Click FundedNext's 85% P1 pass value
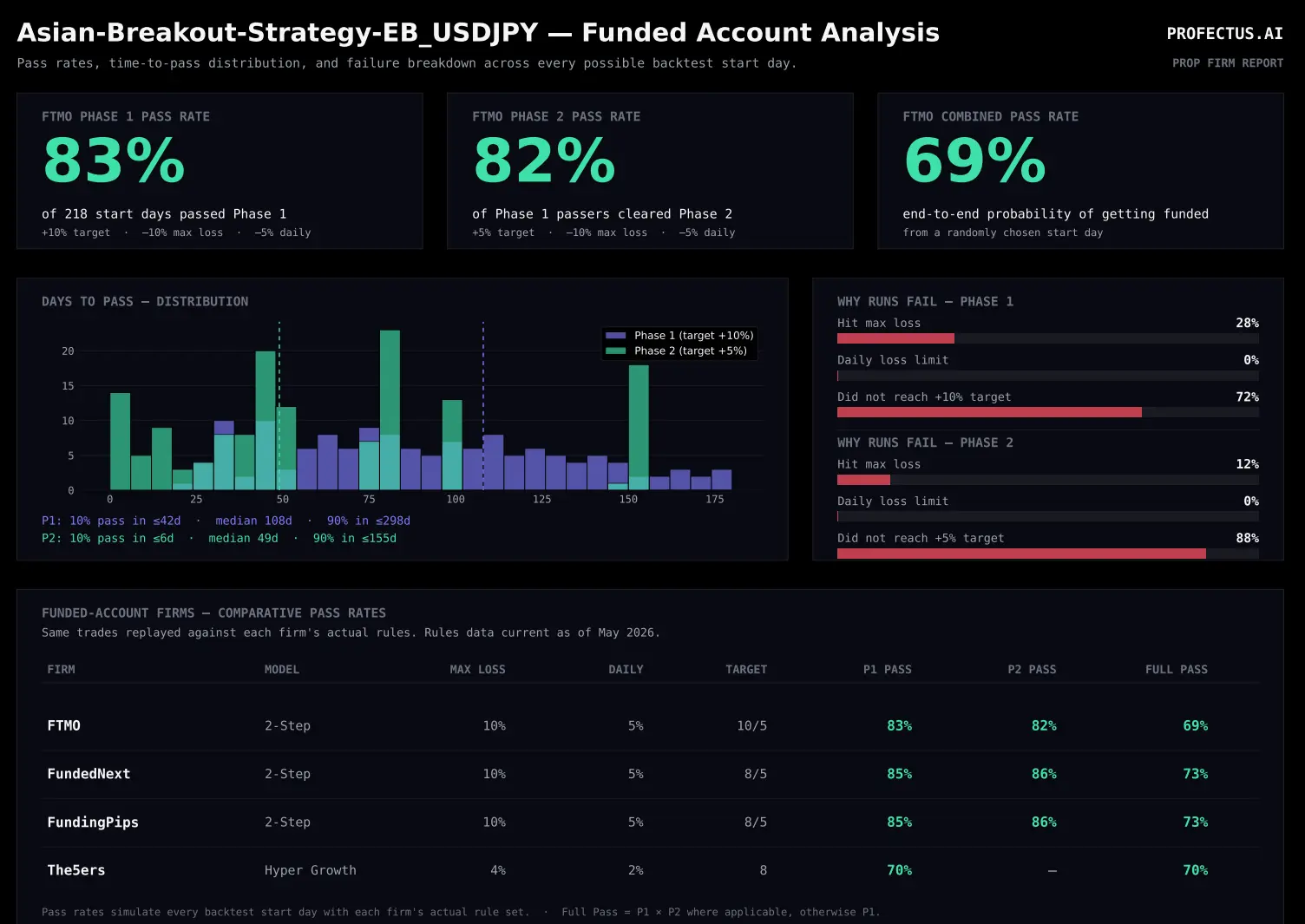This screenshot has height=924, width=1305. tap(899, 774)
